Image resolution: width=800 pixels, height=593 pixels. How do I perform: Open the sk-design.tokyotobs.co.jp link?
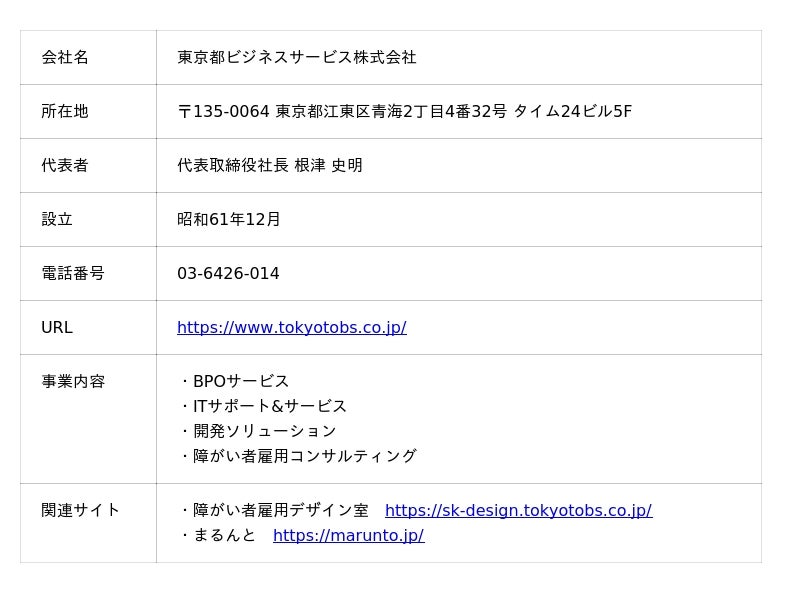point(518,511)
